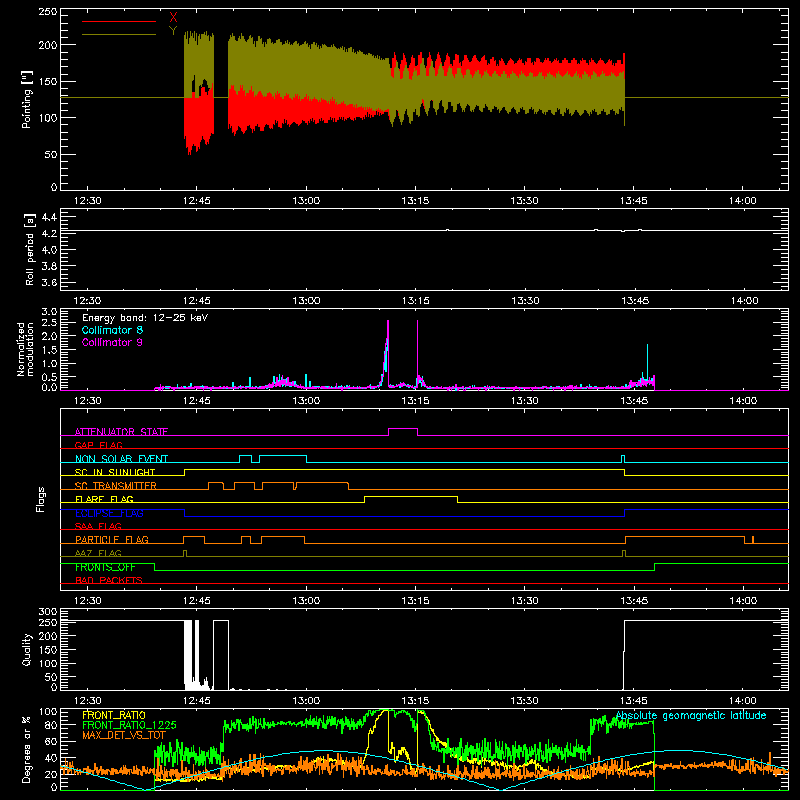Click the "Normalized modulation" axis title
Viewport: 800px width, 800px height.
coord(26,349)
